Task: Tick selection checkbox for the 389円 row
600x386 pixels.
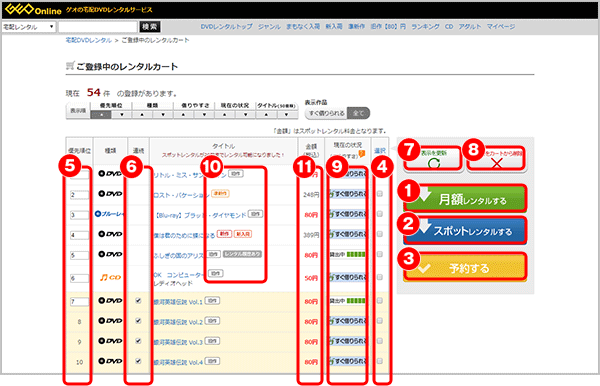Action: (380, 234)
